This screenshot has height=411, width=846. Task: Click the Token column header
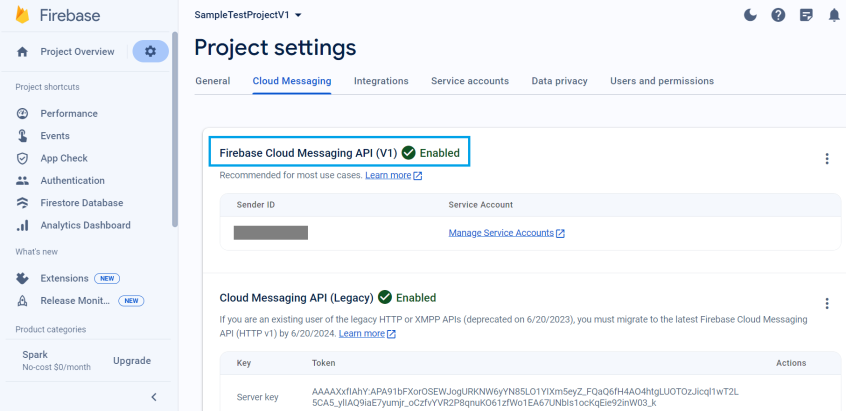click(x=324, y=363)
